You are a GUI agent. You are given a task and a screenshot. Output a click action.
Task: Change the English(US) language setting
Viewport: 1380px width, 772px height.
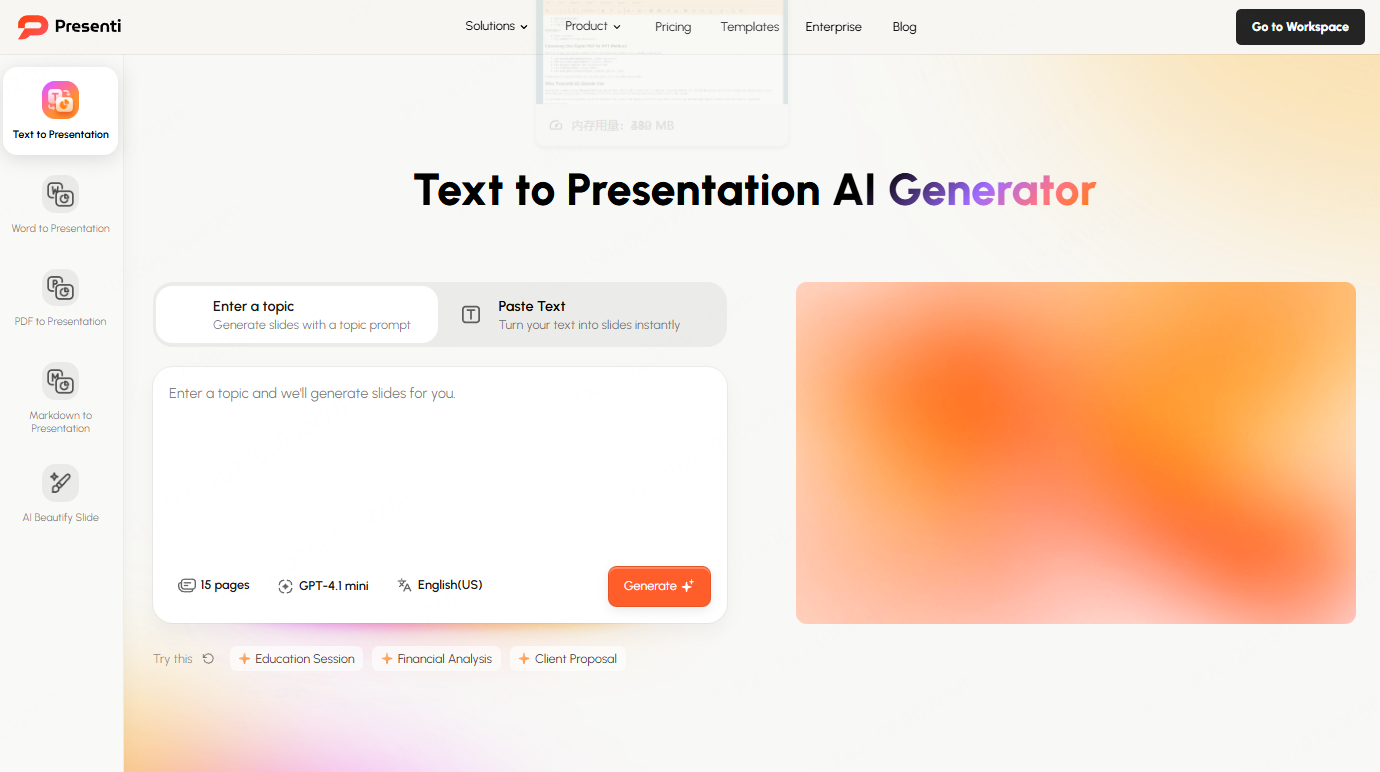[x=439, y=585]
